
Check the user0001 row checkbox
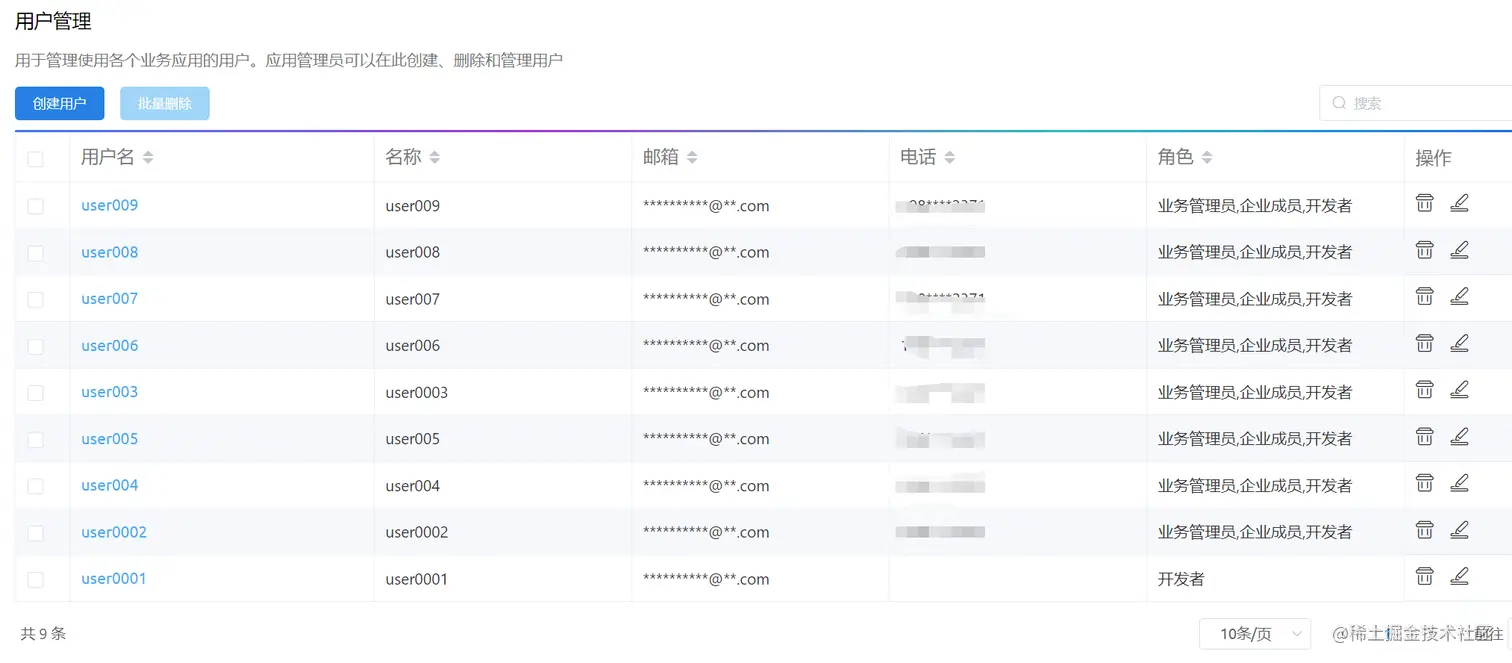click(x=35, y=579)
